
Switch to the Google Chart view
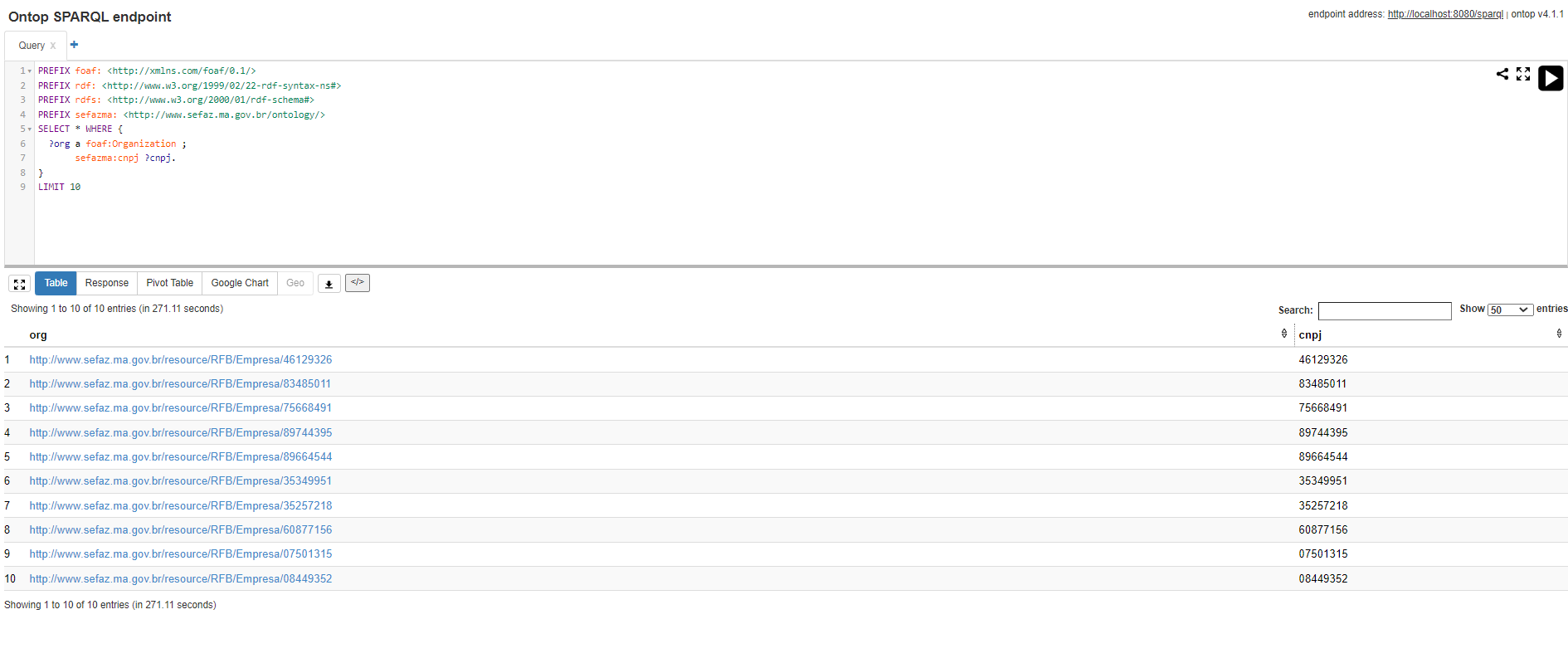click(x=239, y=283)
